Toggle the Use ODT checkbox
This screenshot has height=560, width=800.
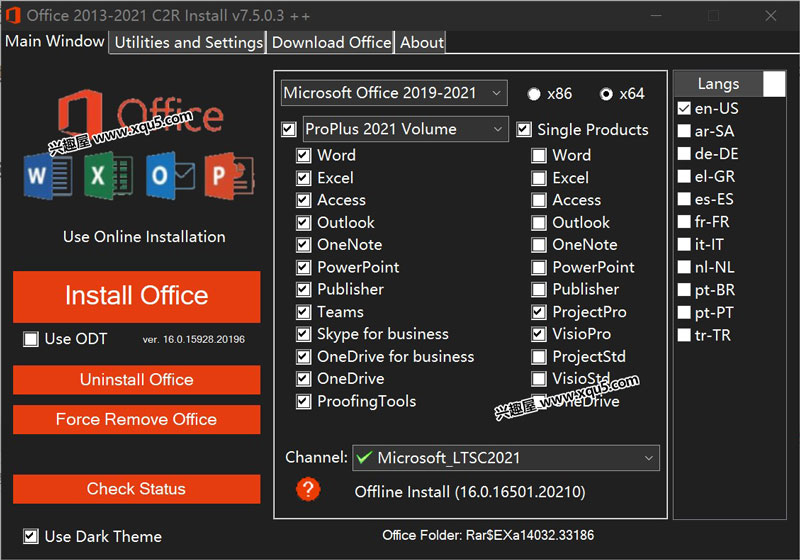(x=31, y=339)
